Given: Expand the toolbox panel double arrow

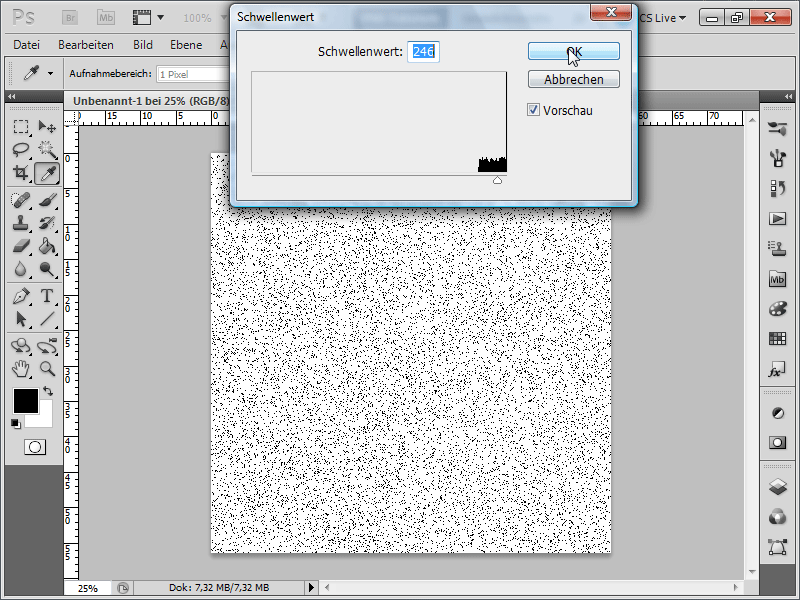Looking at the screenshot, I should click(x=11, y=96).
